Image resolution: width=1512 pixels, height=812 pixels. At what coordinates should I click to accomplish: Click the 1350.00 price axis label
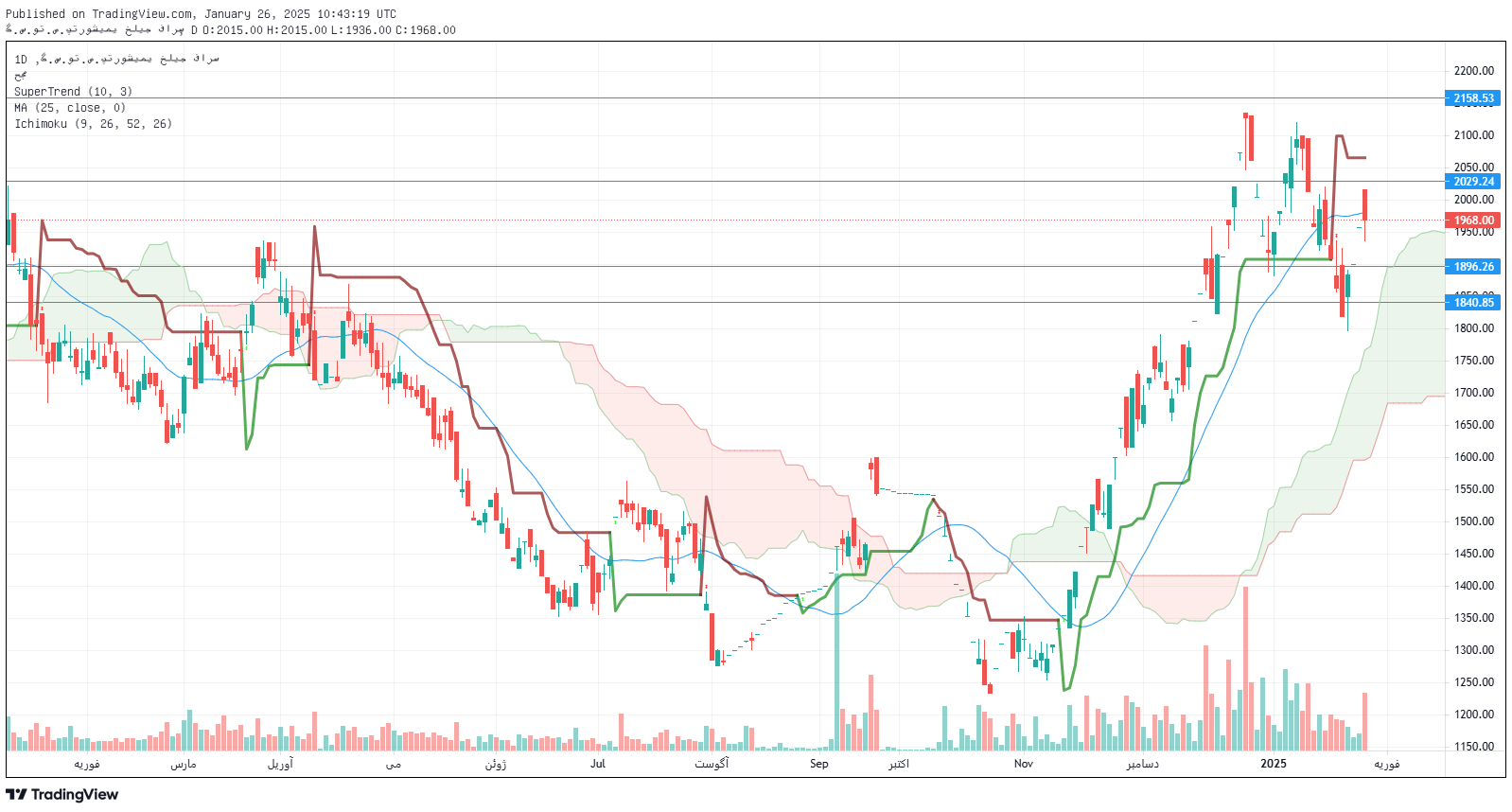click(1474, 618)
